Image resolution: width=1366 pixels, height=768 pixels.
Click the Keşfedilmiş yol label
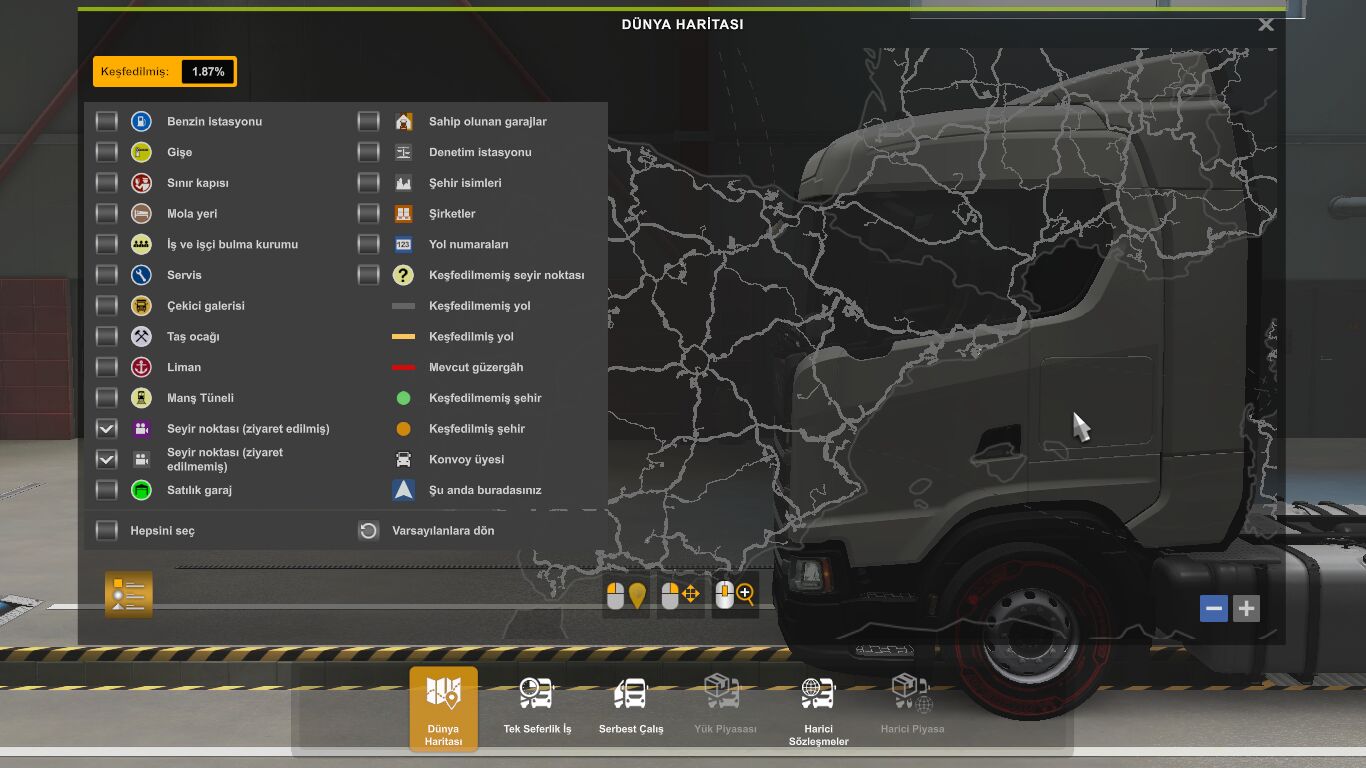point(471,337)
